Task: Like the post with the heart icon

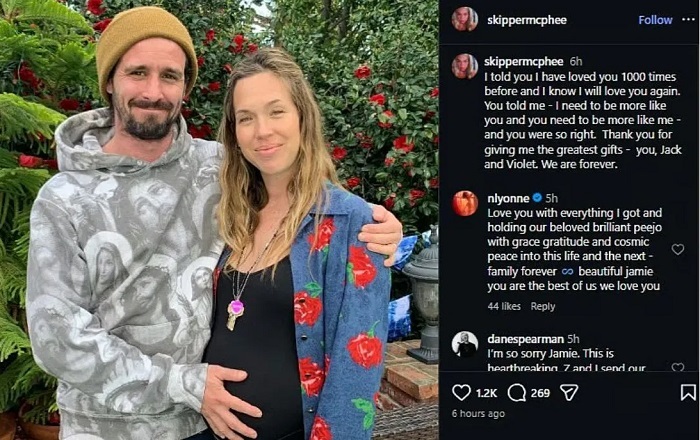Action: coord(461,393)
